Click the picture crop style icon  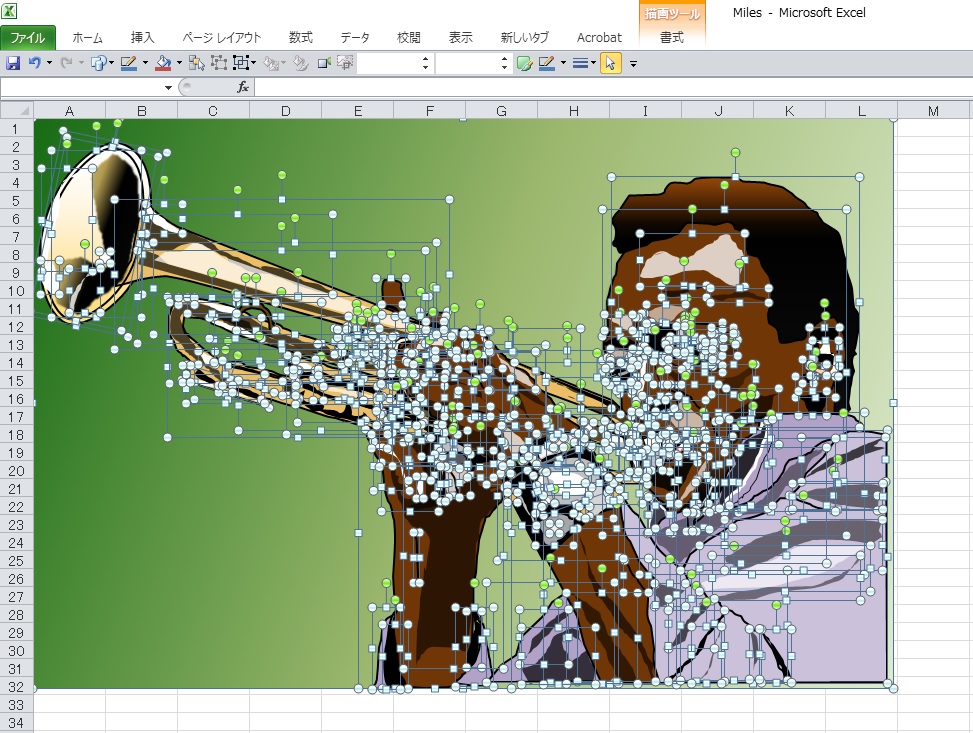click(345, 63)
